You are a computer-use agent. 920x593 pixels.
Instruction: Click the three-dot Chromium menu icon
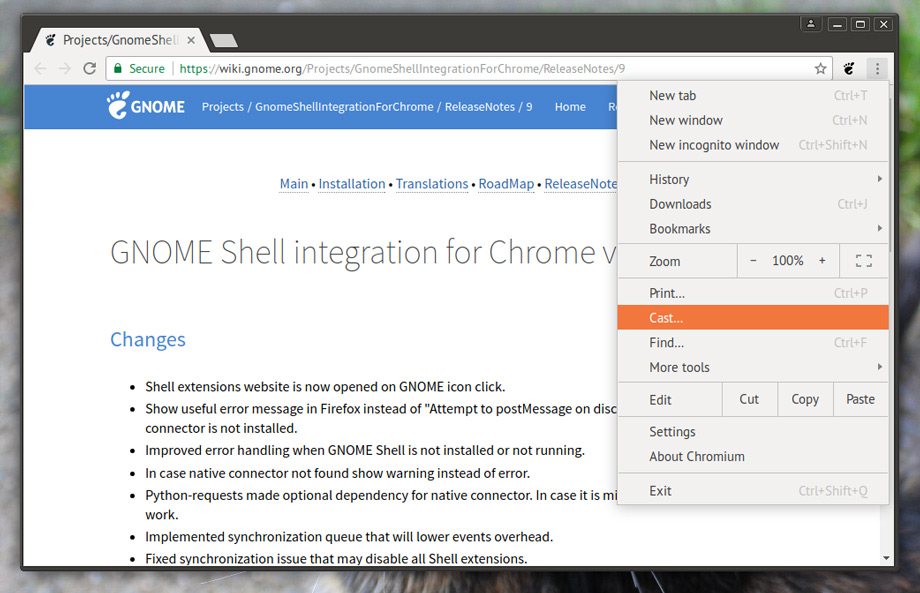(x=877, y=69)
